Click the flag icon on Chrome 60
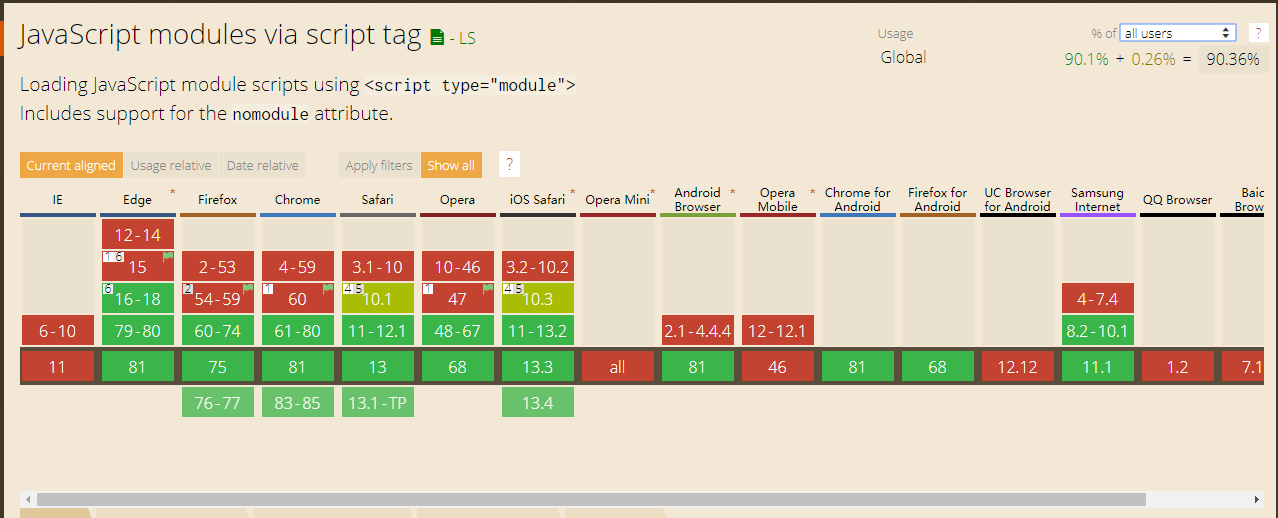1278x518 pixels. click(x=328, y=289)
